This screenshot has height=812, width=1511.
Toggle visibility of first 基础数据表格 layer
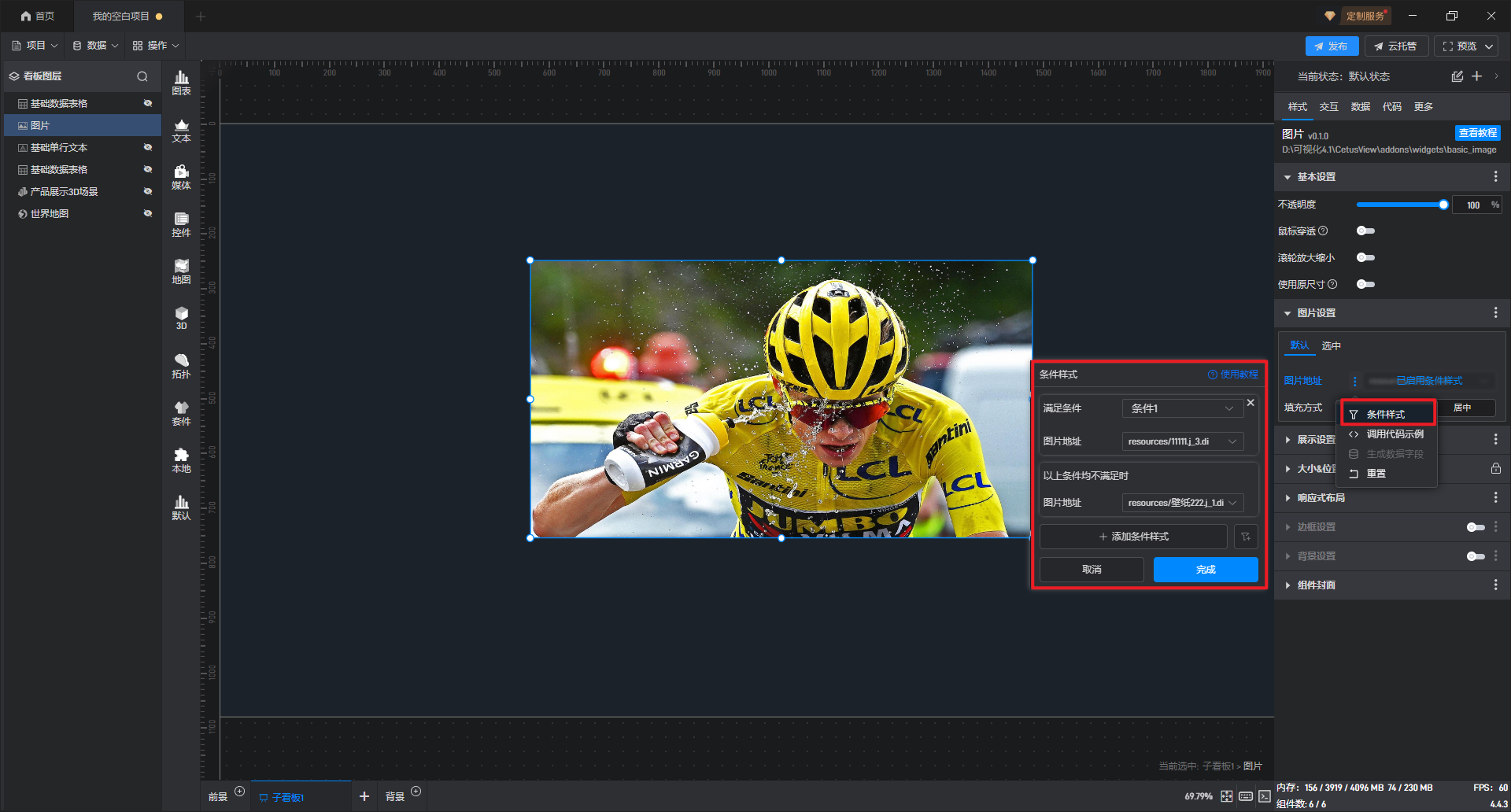[x=148, y=104]
